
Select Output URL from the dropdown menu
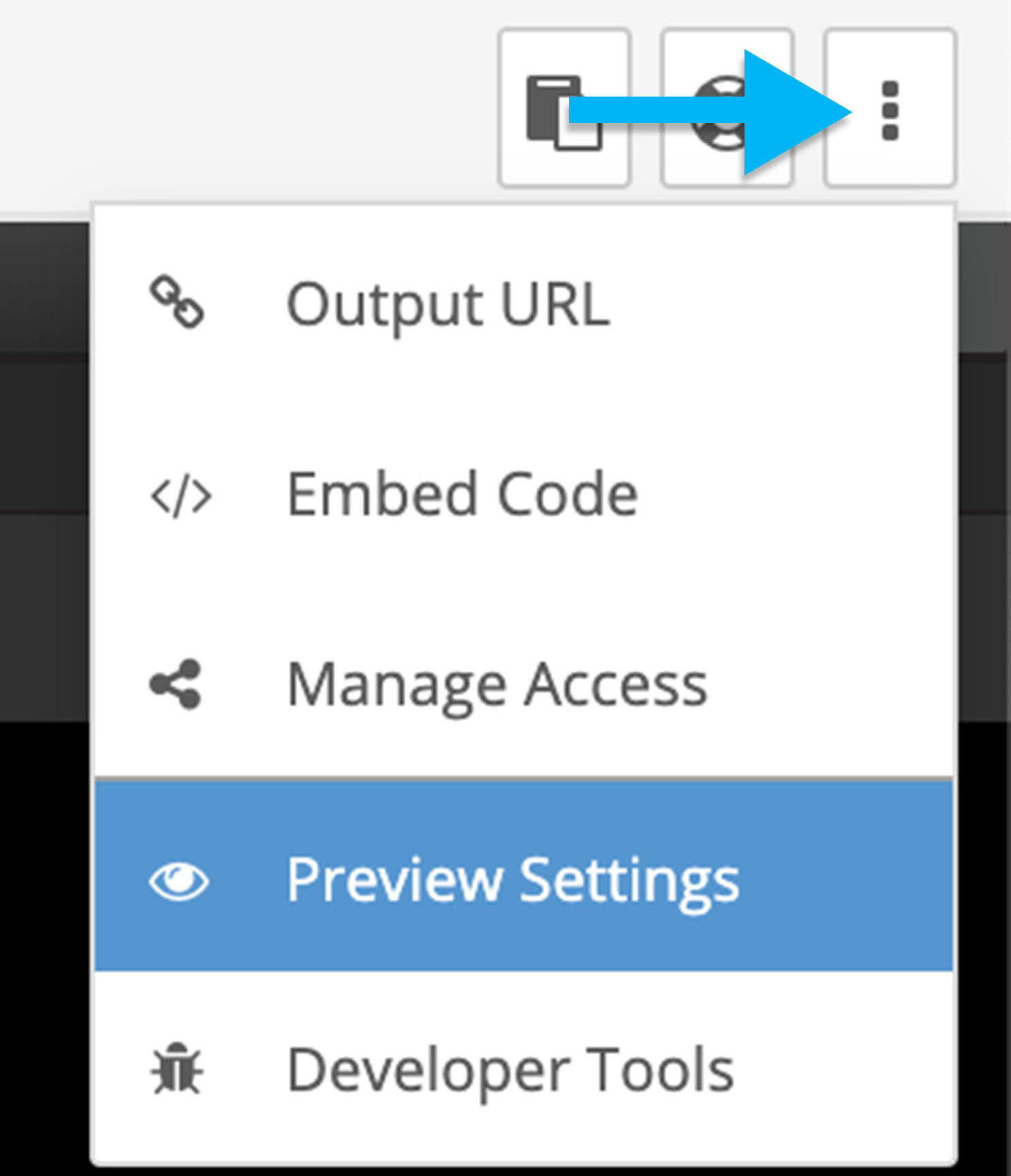coord(522,303)
